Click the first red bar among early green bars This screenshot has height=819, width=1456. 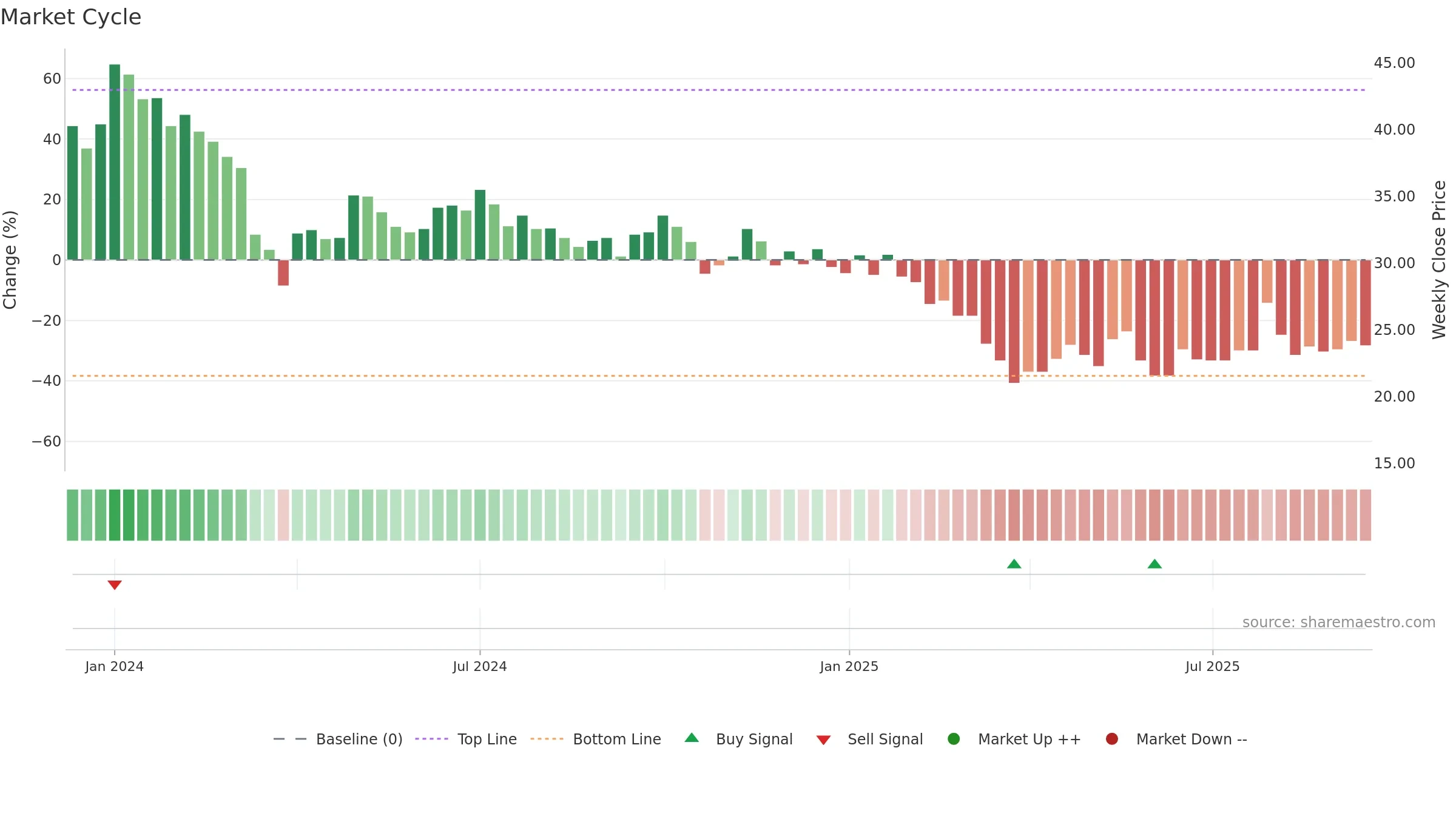point(283,273)
